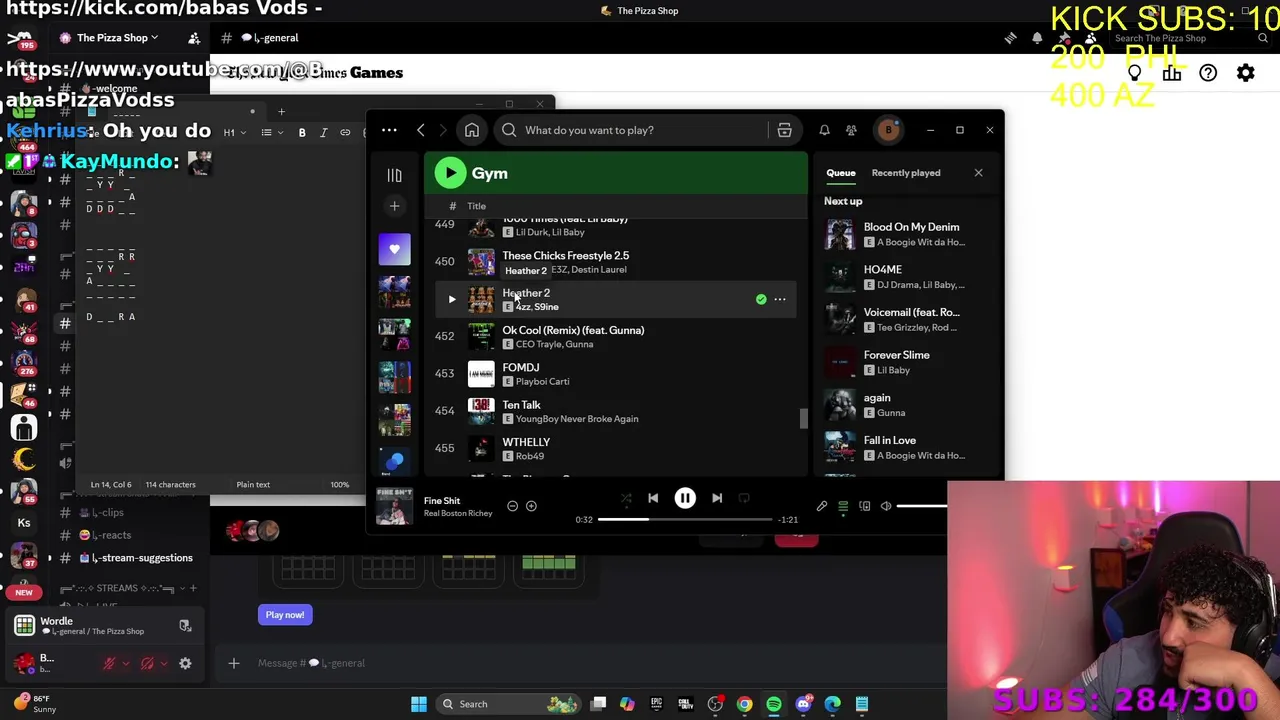Screen dimensions: 1280x720
Task: Select Ten Talk track row
Action: click(616, 411)
